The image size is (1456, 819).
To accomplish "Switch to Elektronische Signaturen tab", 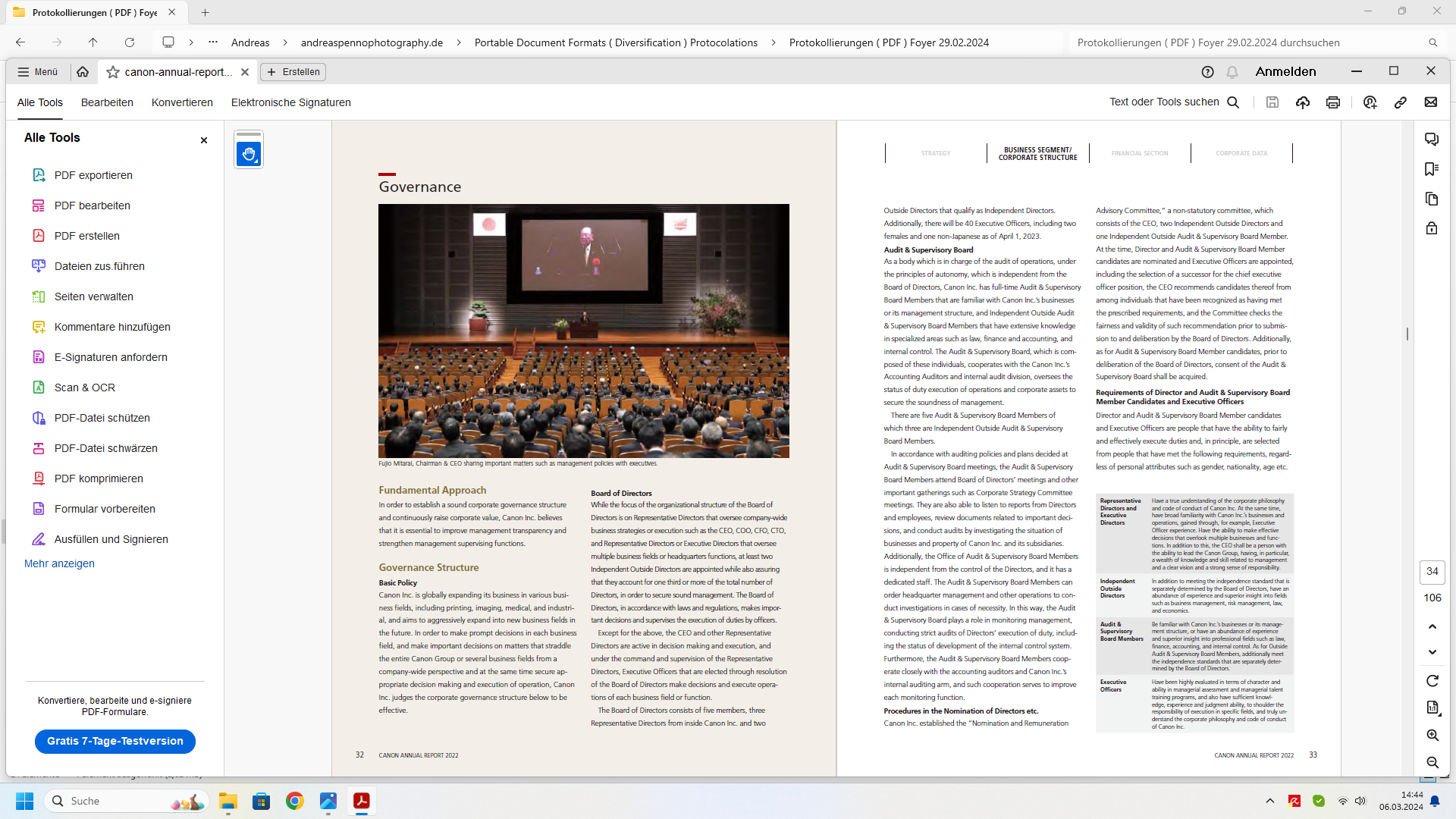I will pyautogui.click(x=291, y=102).
